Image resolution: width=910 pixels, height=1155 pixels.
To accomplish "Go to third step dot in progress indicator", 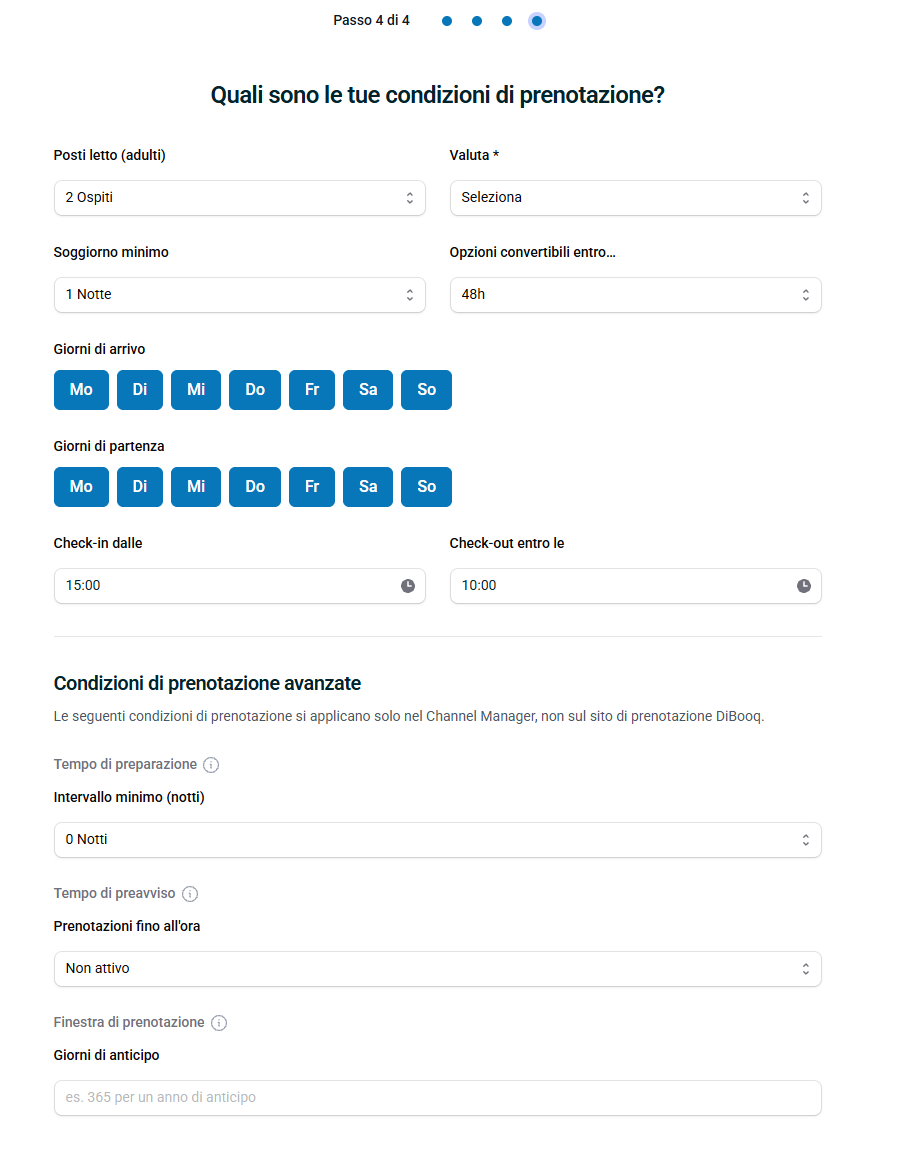I will [507, 21].
